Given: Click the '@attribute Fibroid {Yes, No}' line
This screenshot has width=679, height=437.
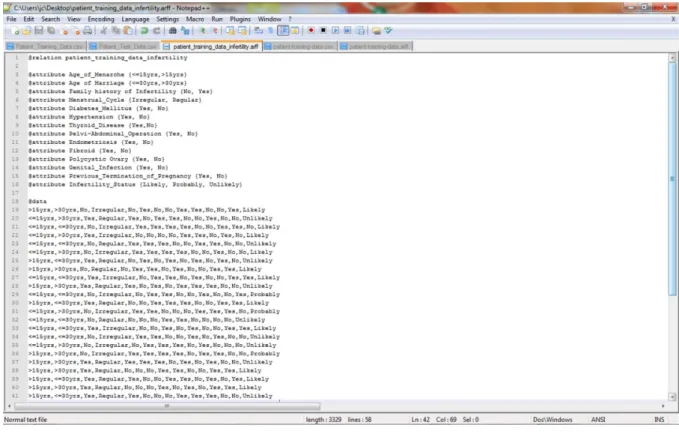Looking at the screenshot, I should pyautogui.click(x=80, y=151).
